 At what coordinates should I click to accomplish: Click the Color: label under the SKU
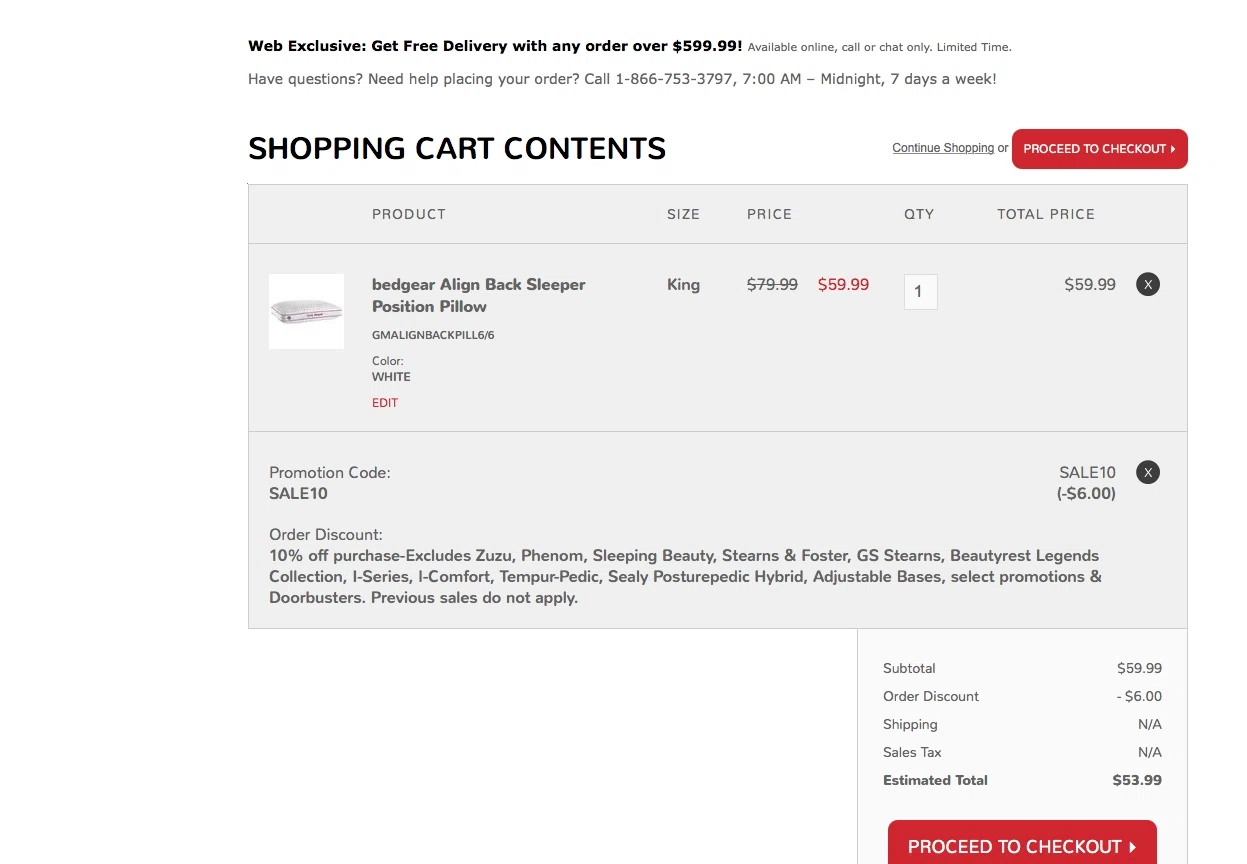pos(388,361)
